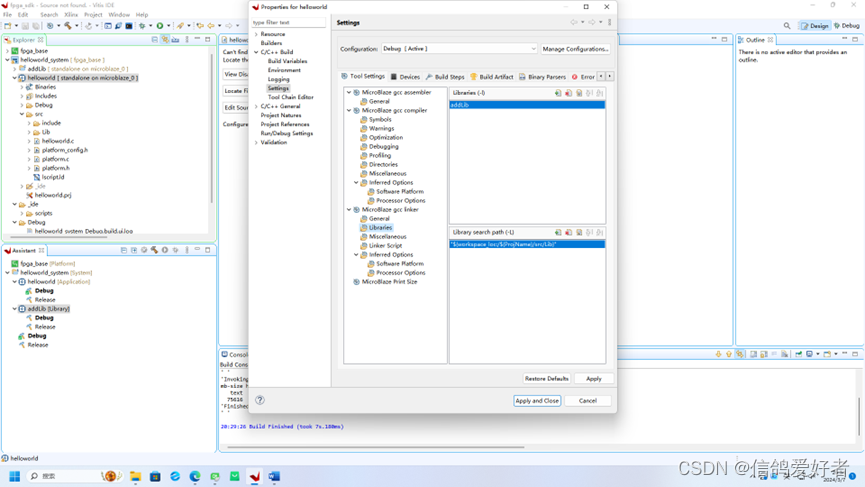Click the Vitis icon on the taskbar
Image resolution: width=865 pixels, height=487 pixels.
click(x=255, y=477)
